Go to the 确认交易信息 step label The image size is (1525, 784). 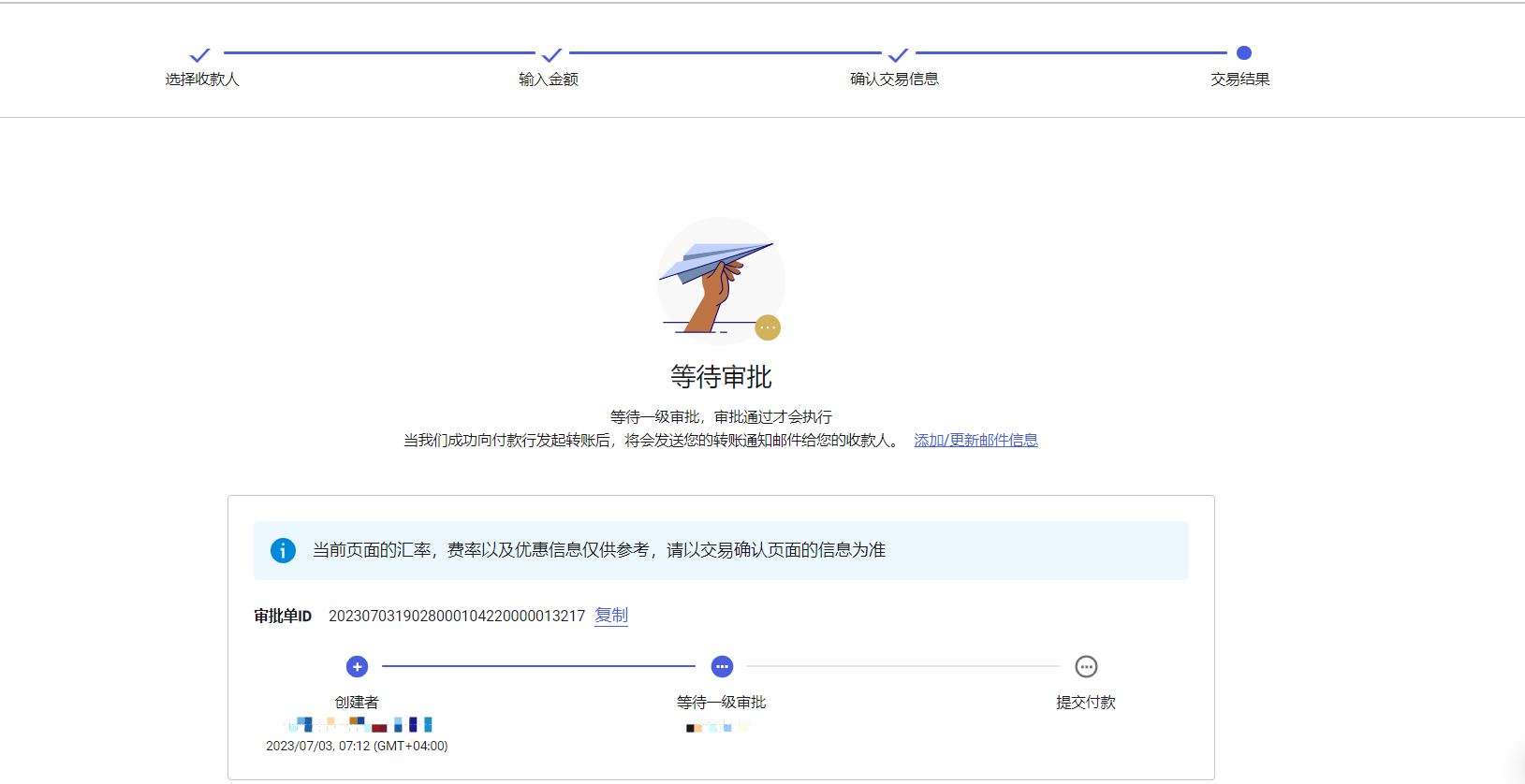tap(894, 80)
